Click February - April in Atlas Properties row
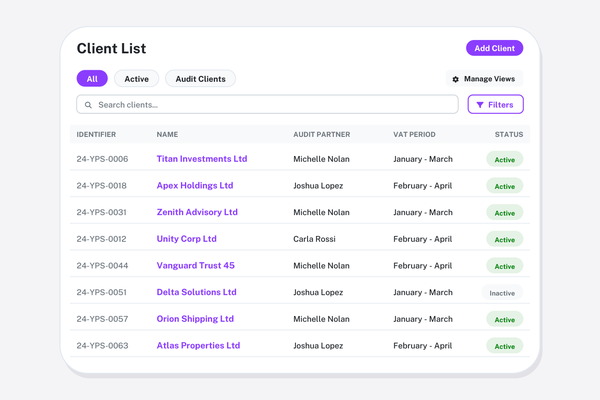Image resolution: width=600 pixels, height=400 pixels. click(422, 346)
